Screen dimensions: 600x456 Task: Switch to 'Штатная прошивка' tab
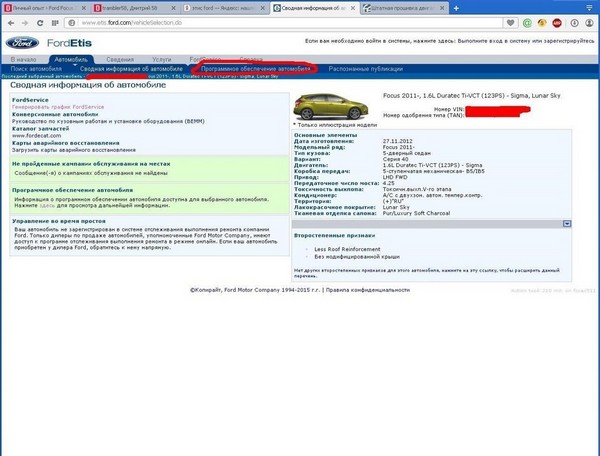[404, 8]
